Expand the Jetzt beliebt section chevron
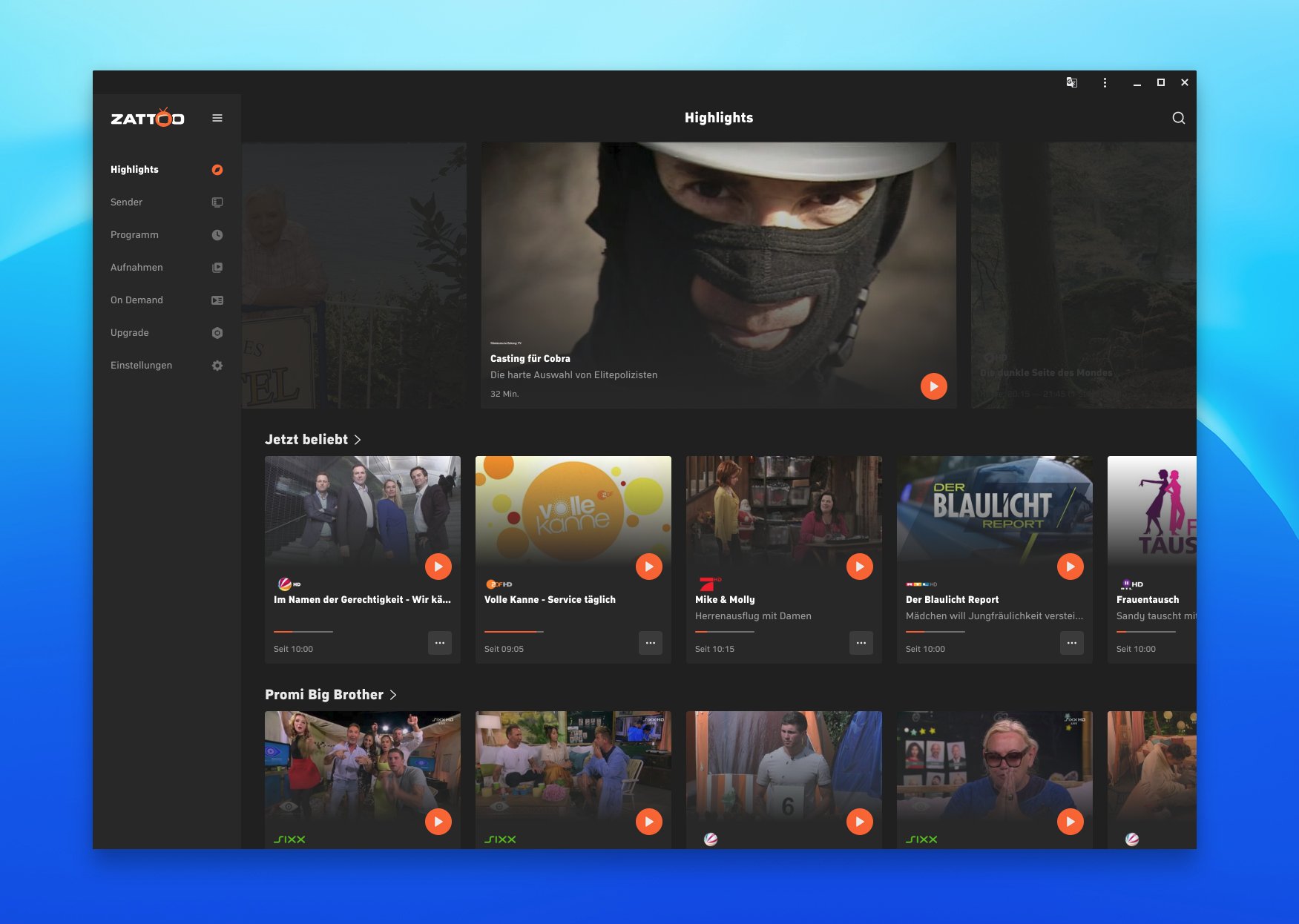Screen dimensions: 1299x924 [x=358, y=440]
